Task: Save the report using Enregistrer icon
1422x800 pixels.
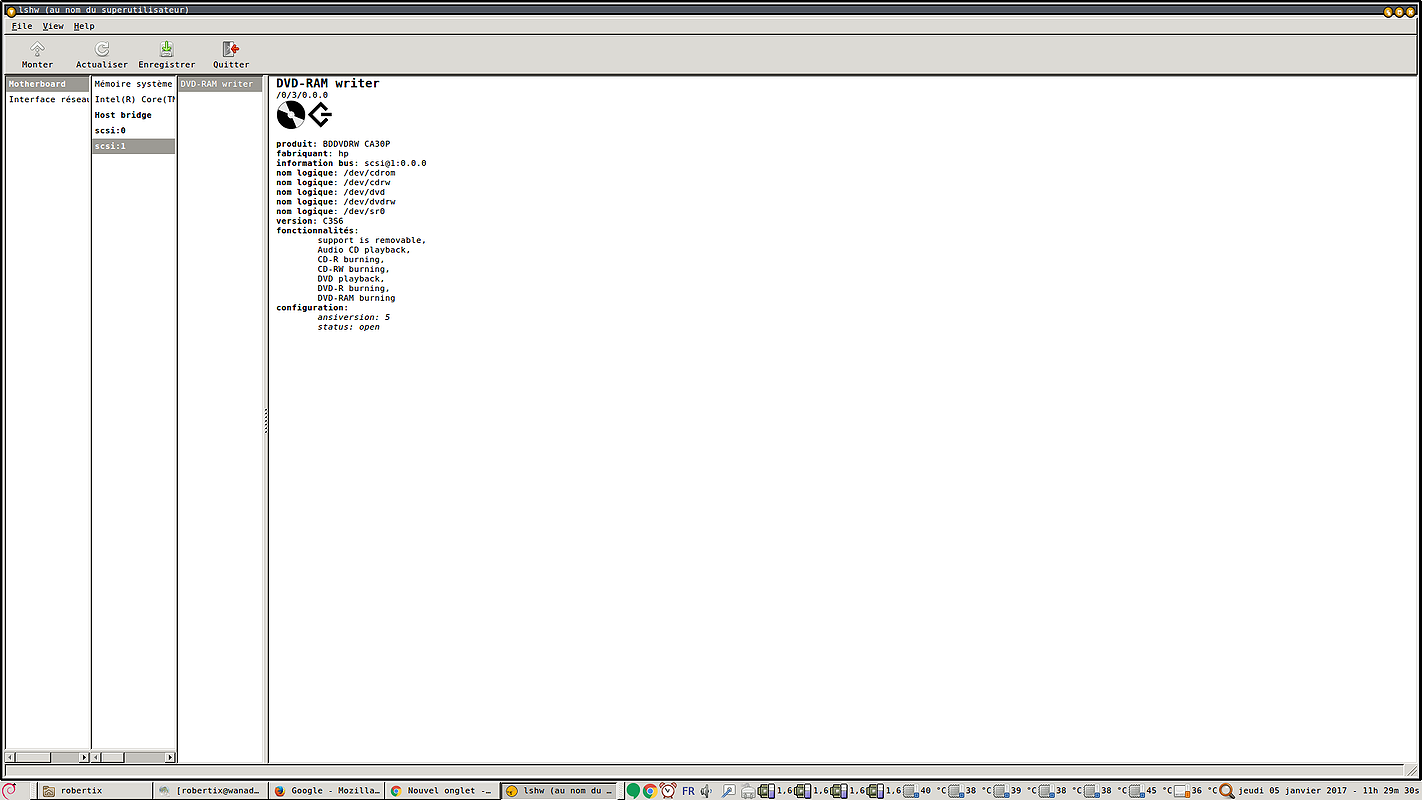Action: [x=167, y=48]
